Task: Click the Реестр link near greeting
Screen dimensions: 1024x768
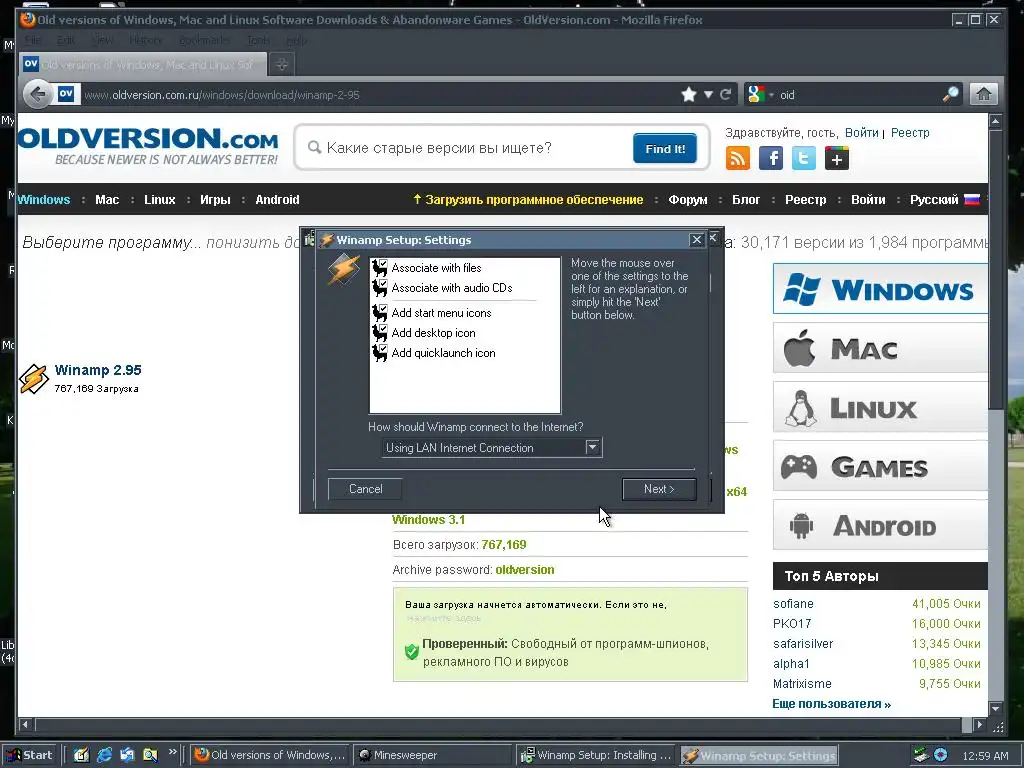Action: (x=910, y=133)
